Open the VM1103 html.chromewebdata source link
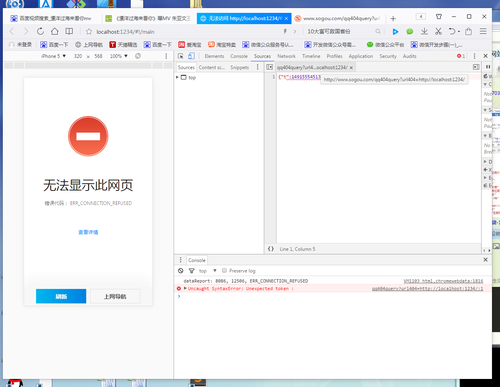500x387 pixels. [x=443, y=281]
